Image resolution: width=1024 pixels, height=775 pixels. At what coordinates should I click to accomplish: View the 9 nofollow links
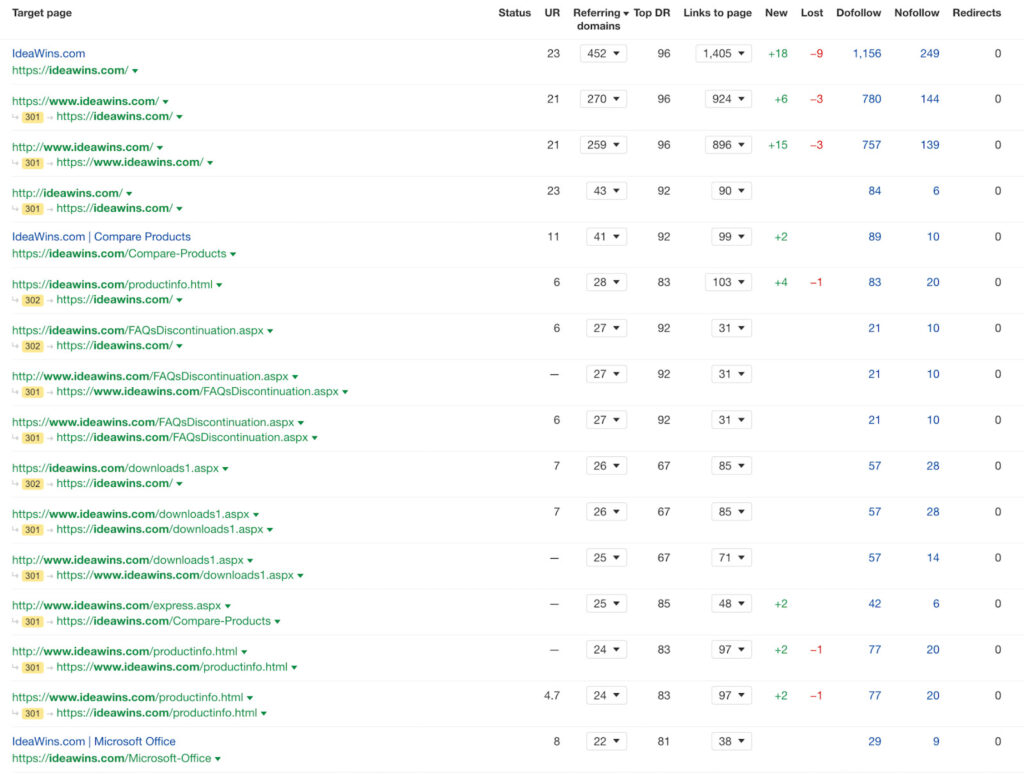click(x=936, y=741)
